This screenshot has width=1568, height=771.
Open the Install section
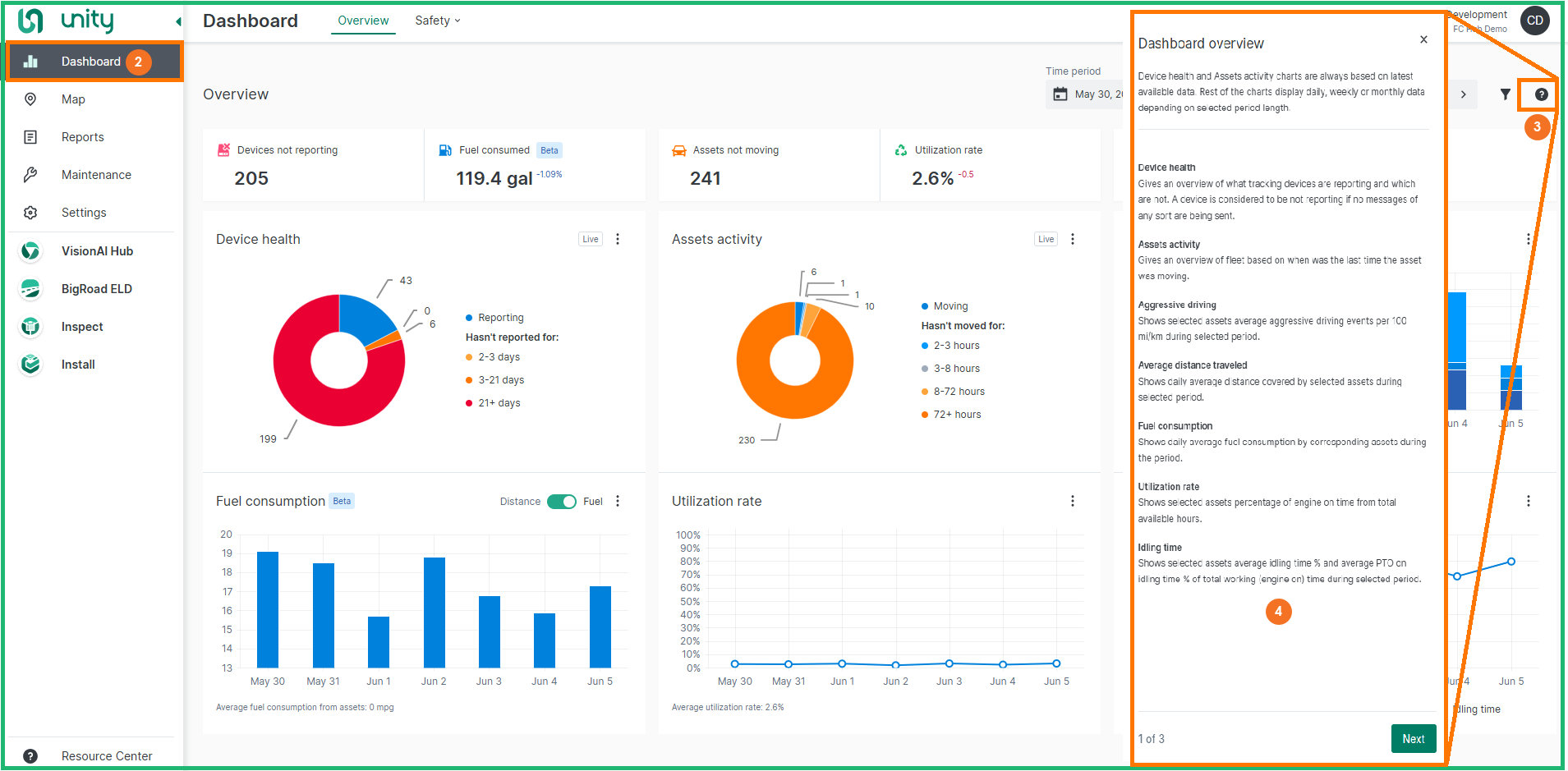pyautogui.click(x=78, y=364)
